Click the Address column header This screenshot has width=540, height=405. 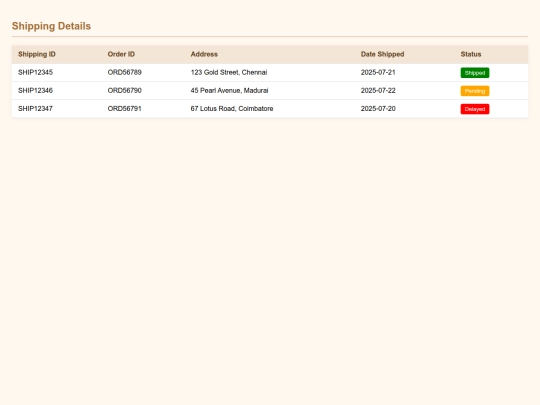coord(204,54)
